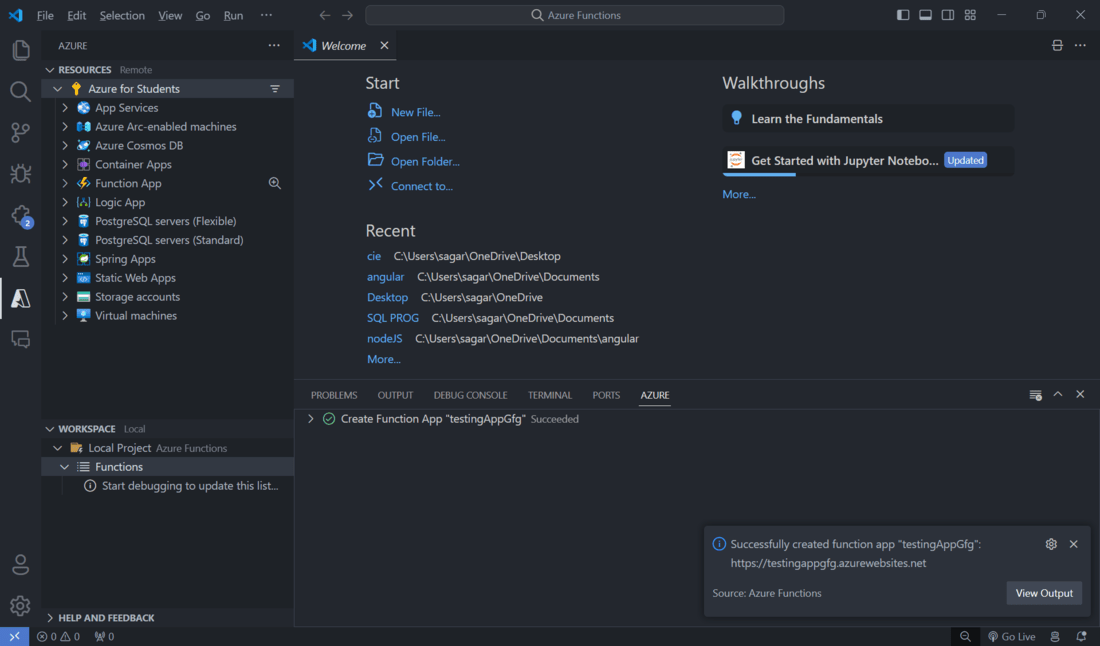
Task: Open the recent angular folder link
Action: tap(385, 277)
